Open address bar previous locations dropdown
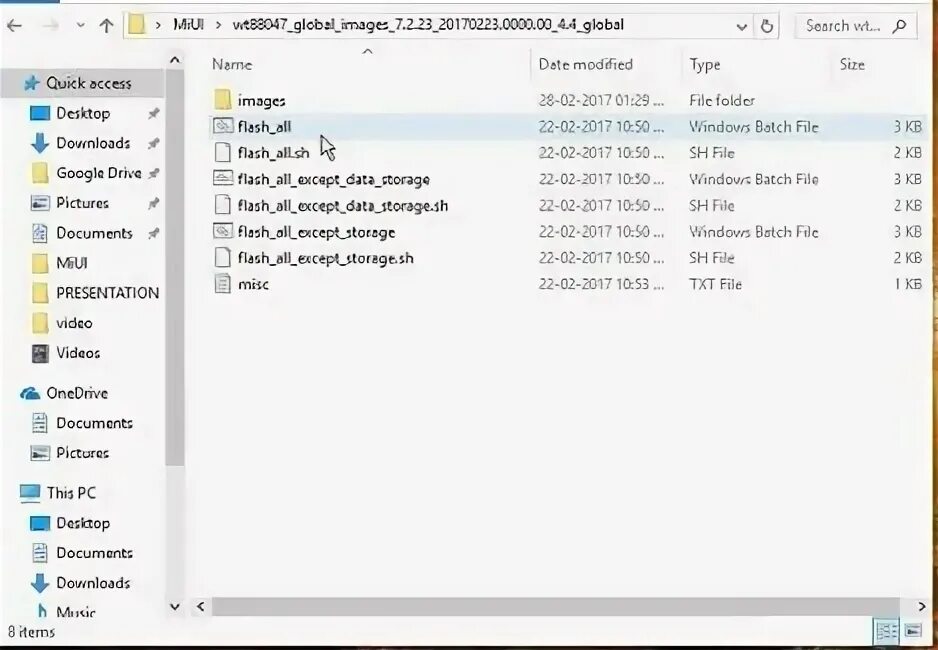This screenshot has height=650, width=938. [x=742, y=26]
